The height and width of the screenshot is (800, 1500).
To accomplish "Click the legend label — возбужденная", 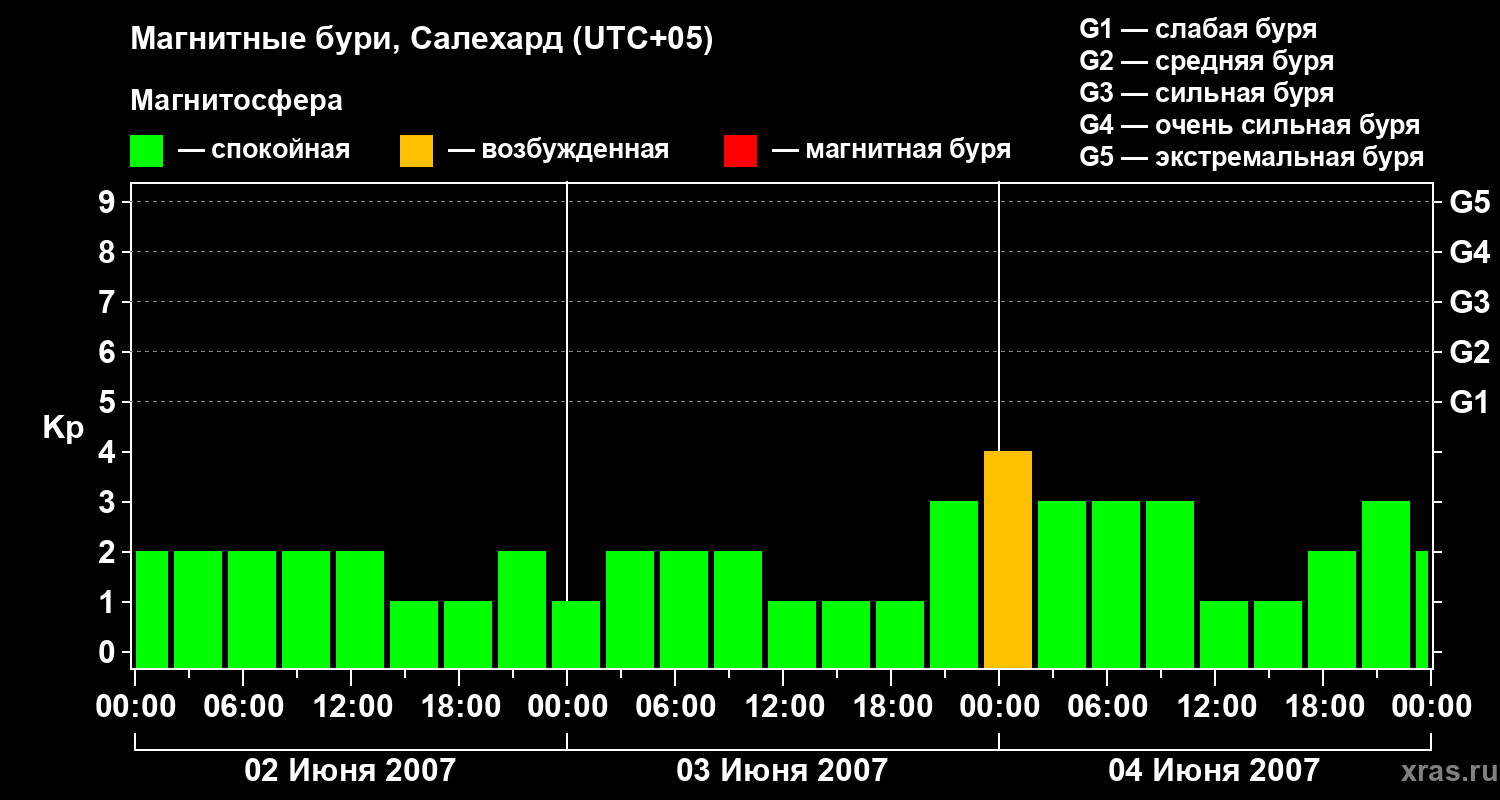I will click(558, 150).
